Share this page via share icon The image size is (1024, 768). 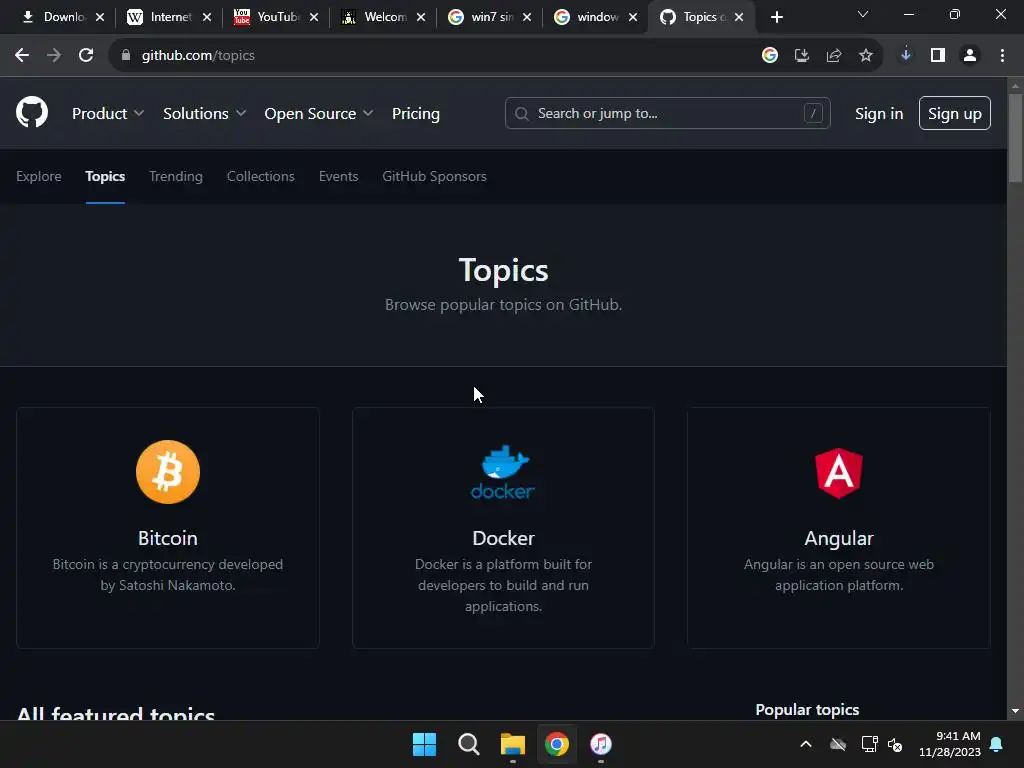click(834, 56)
